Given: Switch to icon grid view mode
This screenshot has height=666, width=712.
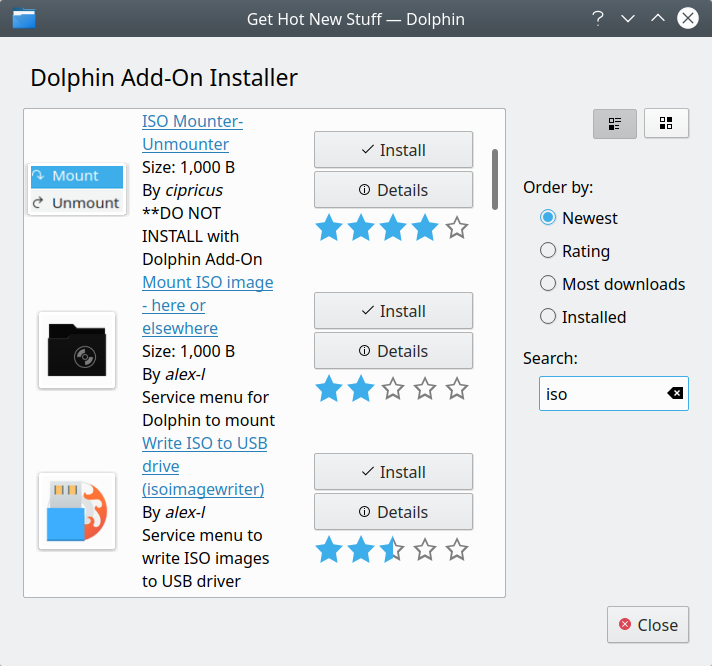Looking at the screenshot, I should (666, 124).
